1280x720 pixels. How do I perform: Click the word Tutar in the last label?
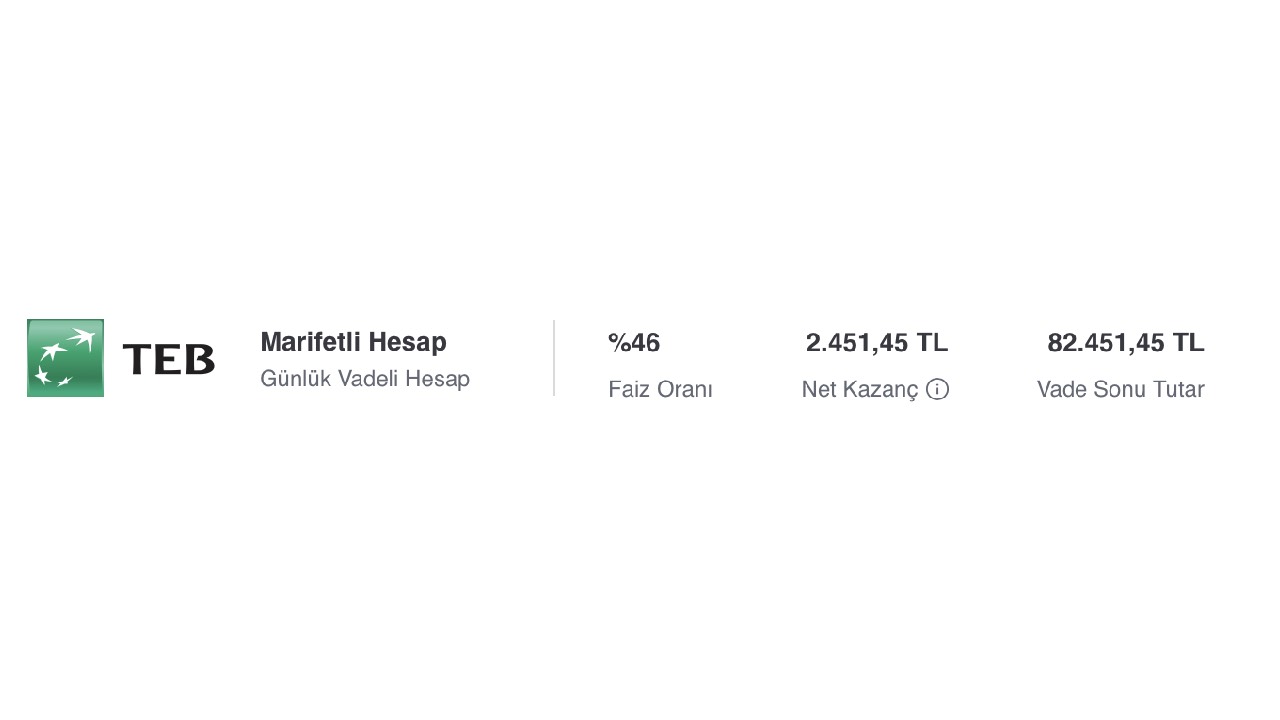[x=1179, y=390]
